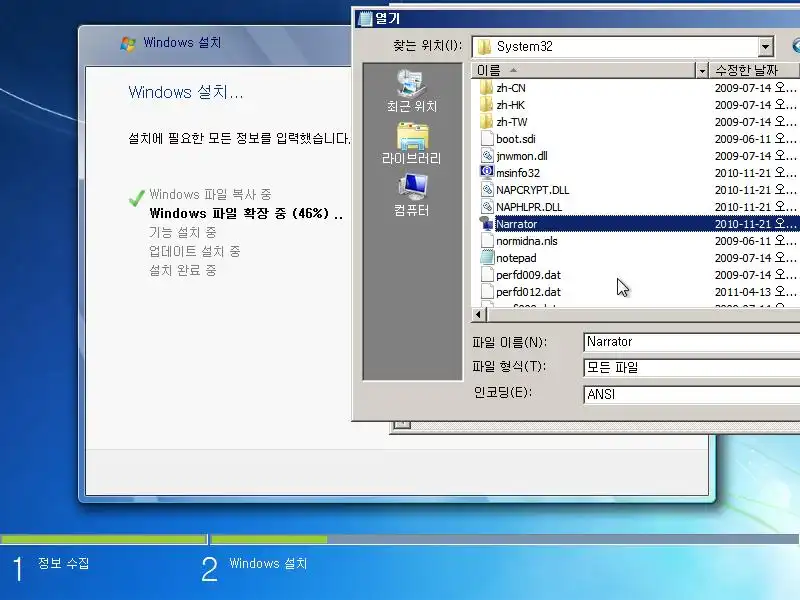Select the jnwmon.dll file name
This screenshot has width=800, height=600.
[522, 156]
